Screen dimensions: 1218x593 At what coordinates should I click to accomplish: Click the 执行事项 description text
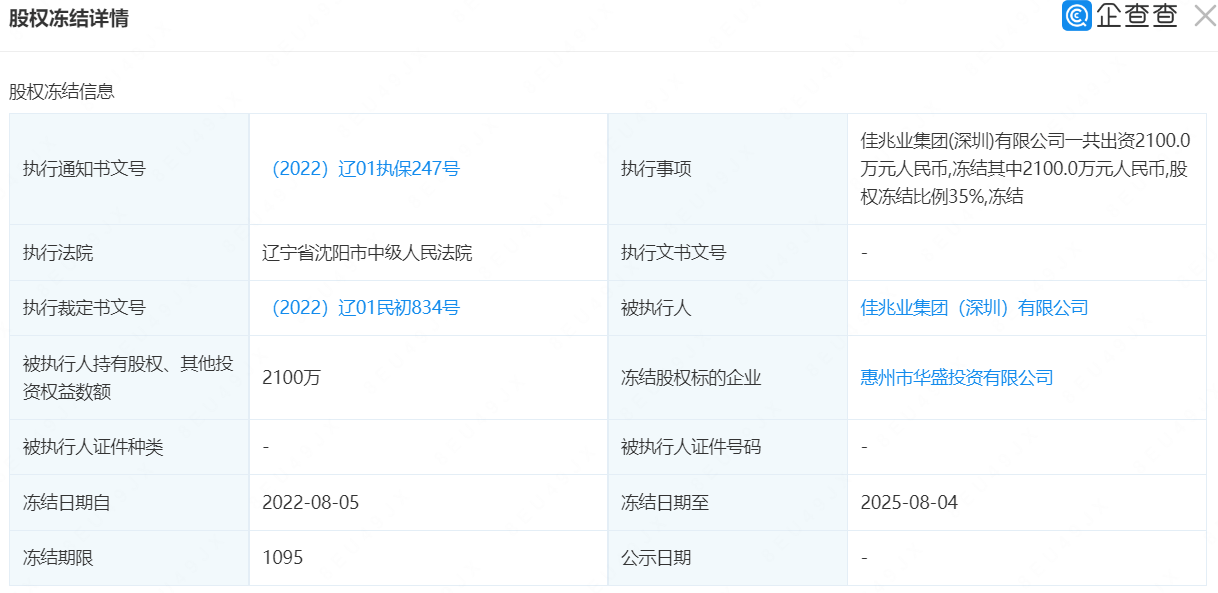tap(1026, 169)
